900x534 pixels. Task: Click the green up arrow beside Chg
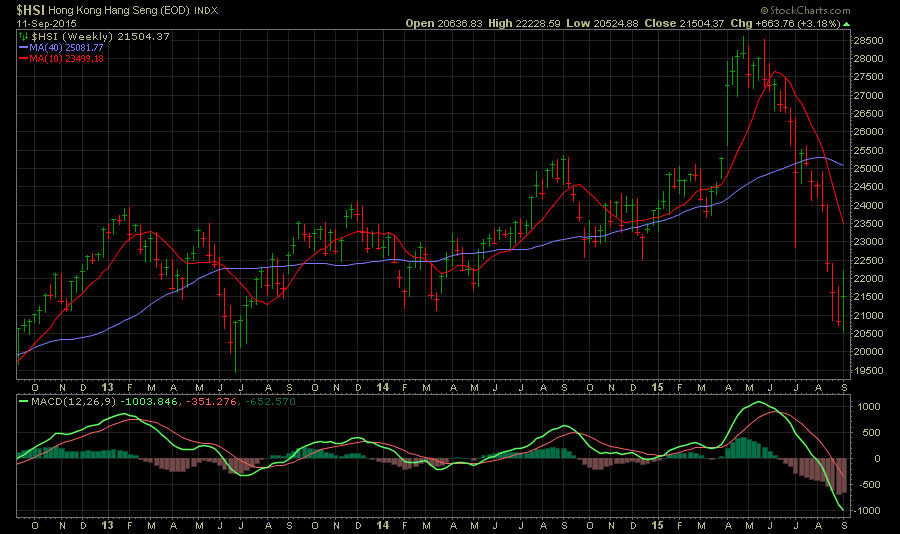tap(846, 22)
